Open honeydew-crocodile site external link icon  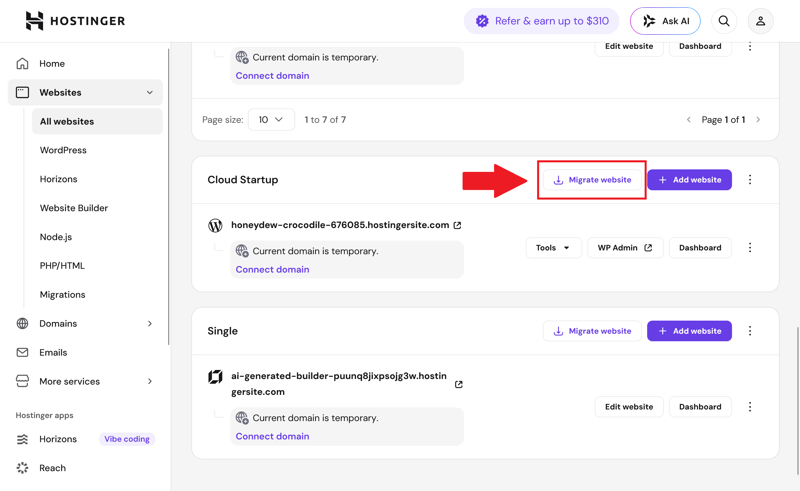458,225
